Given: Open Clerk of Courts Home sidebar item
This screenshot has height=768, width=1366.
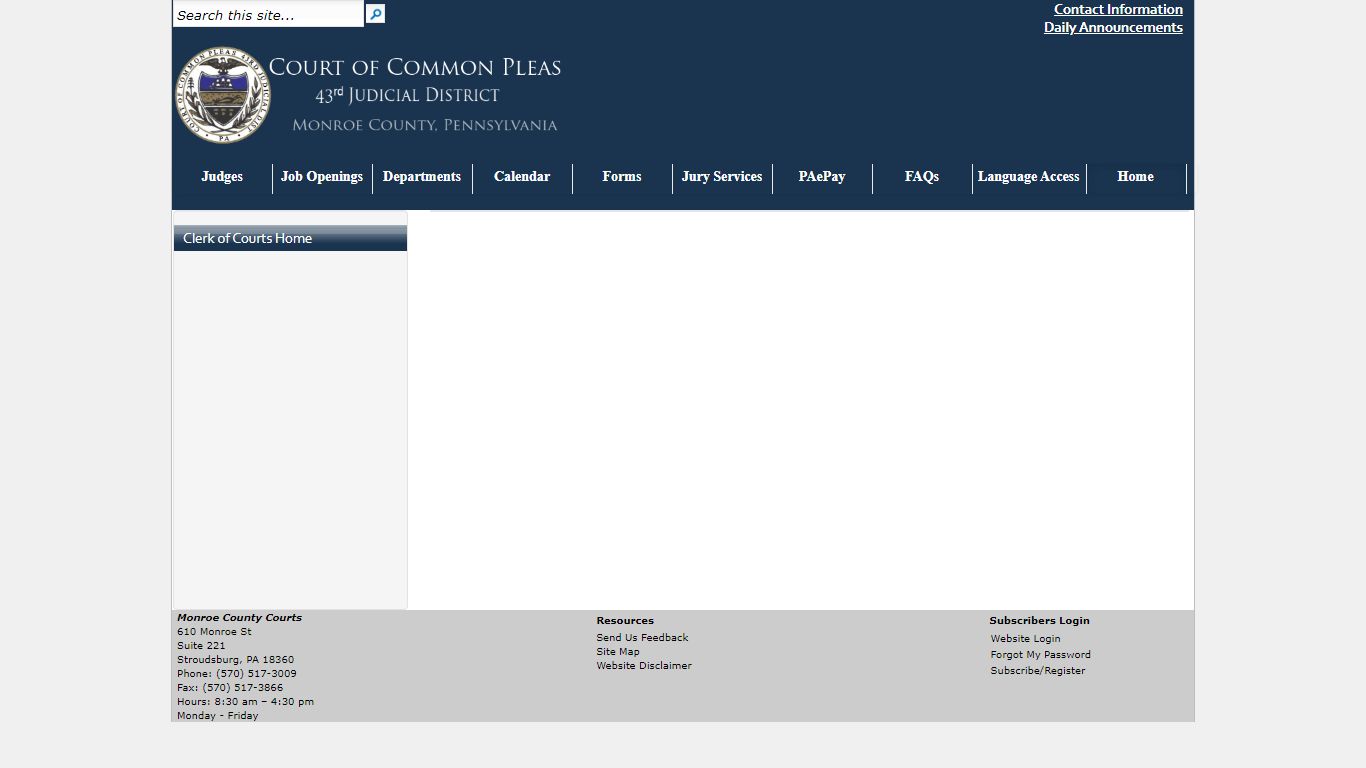Looking at the screenshot, I should pos(290,238).
